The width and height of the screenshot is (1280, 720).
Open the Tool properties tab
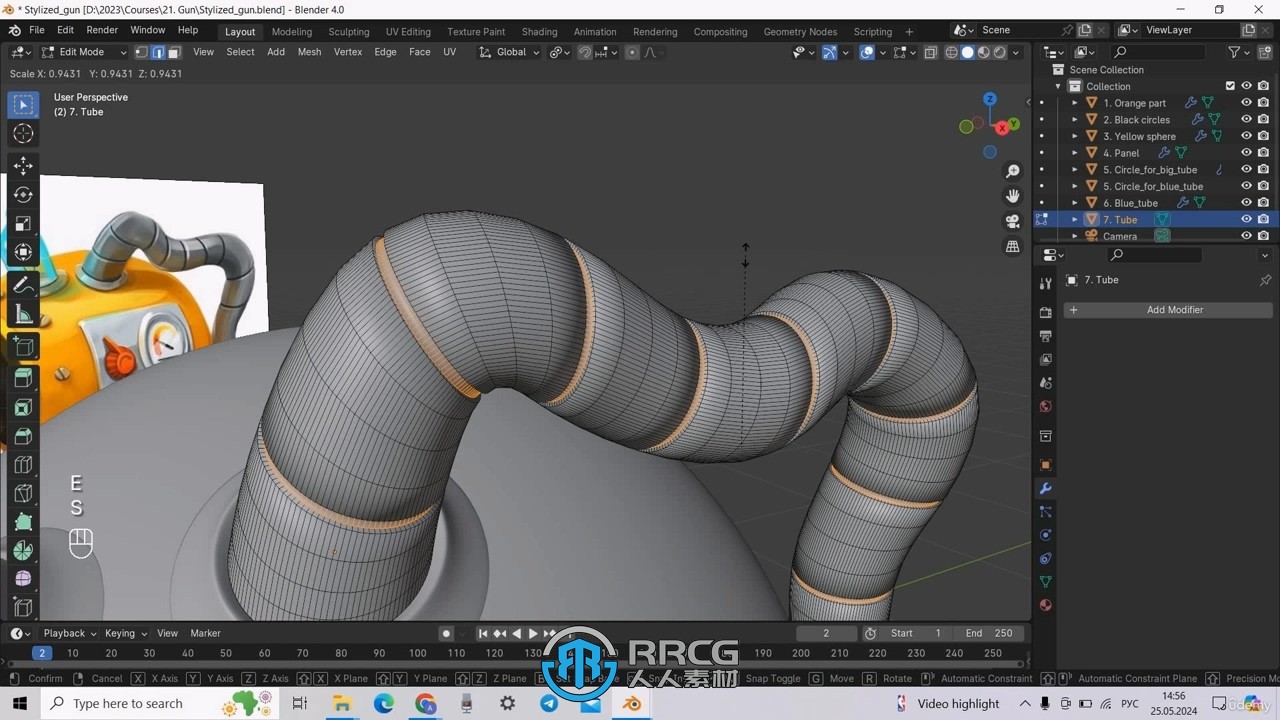[x=1046, y=284]
